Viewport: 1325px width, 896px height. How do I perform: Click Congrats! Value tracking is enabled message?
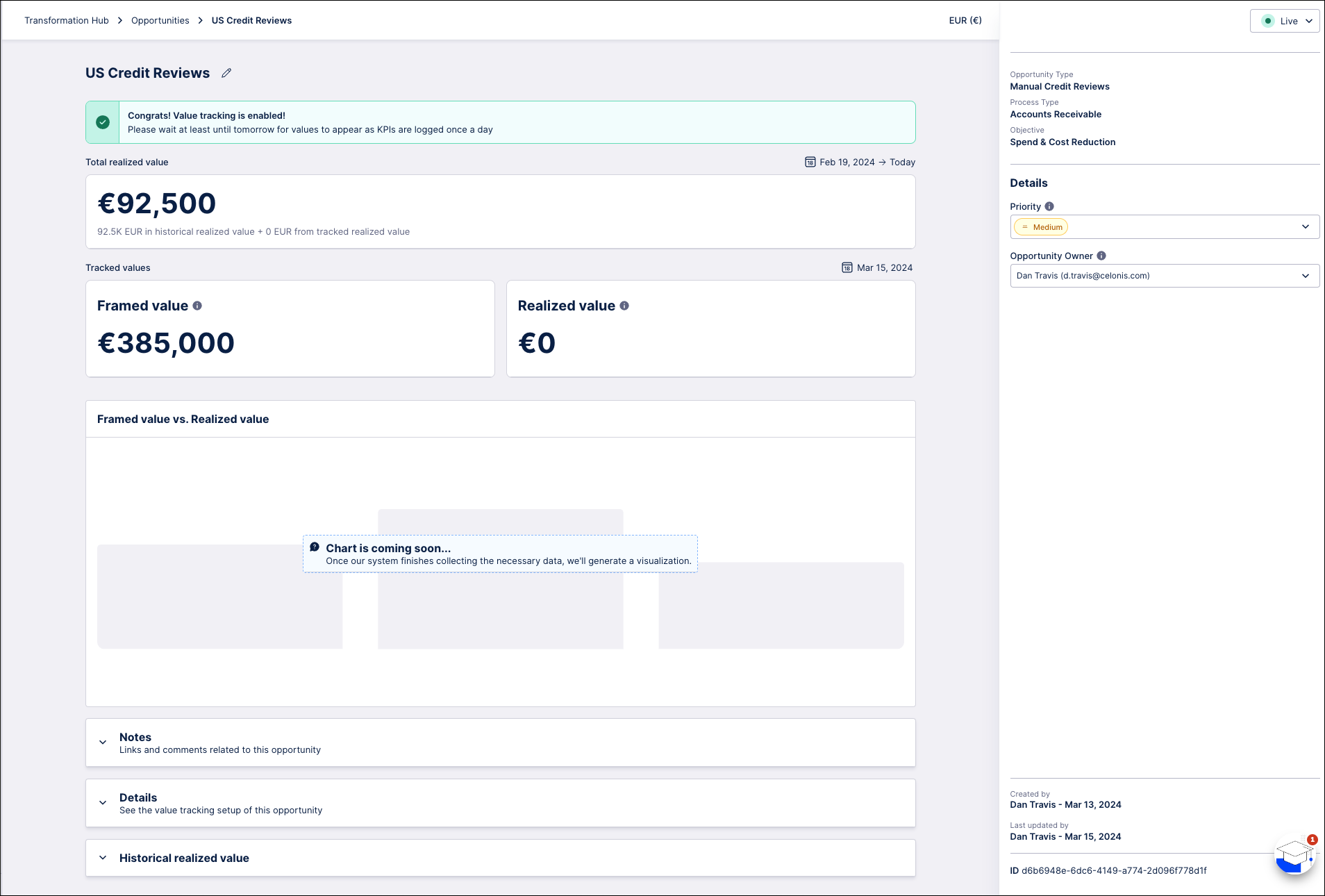[x=206, y=115]
